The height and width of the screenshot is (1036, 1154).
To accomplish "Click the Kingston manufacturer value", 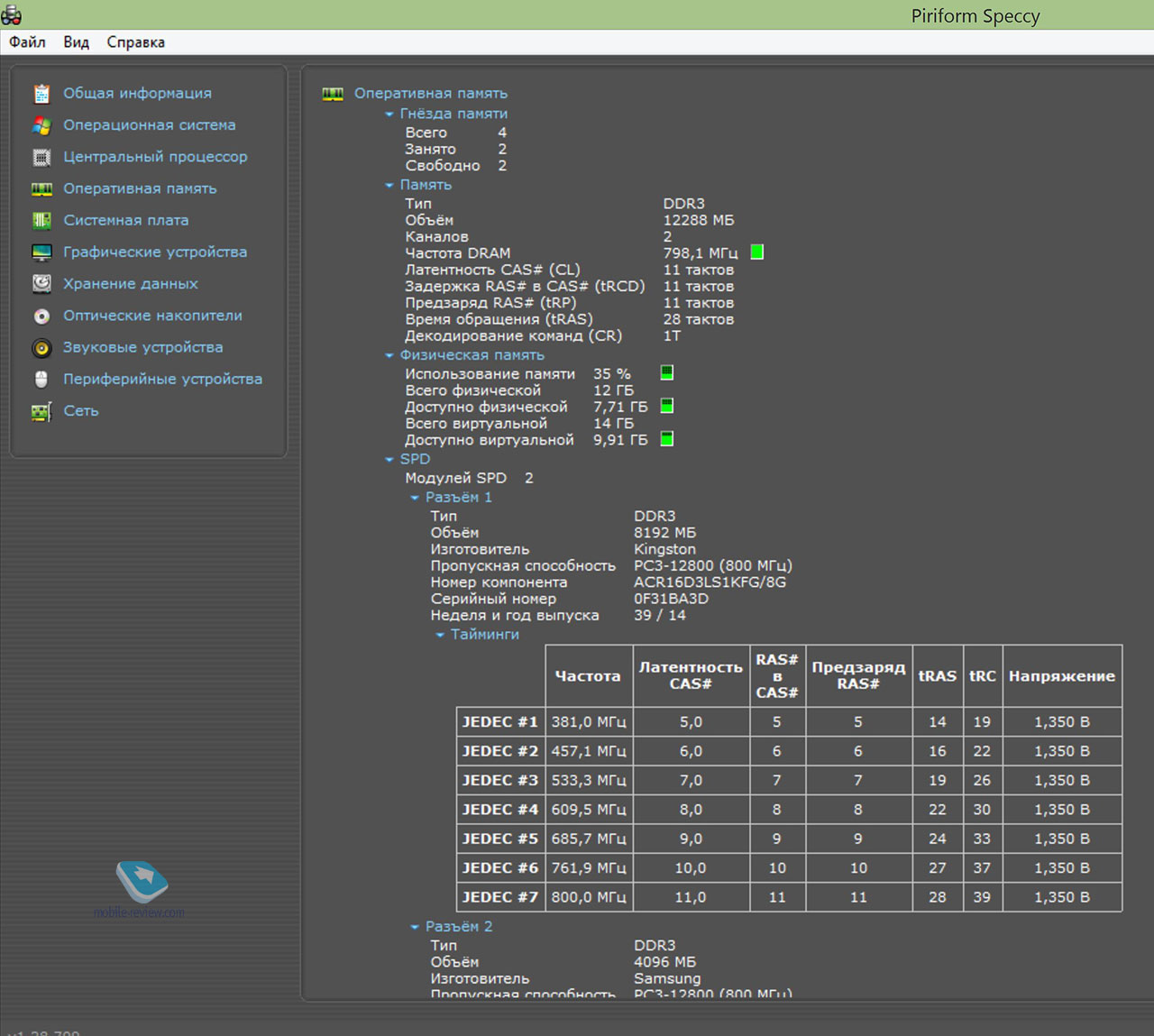I will [664, 549].
